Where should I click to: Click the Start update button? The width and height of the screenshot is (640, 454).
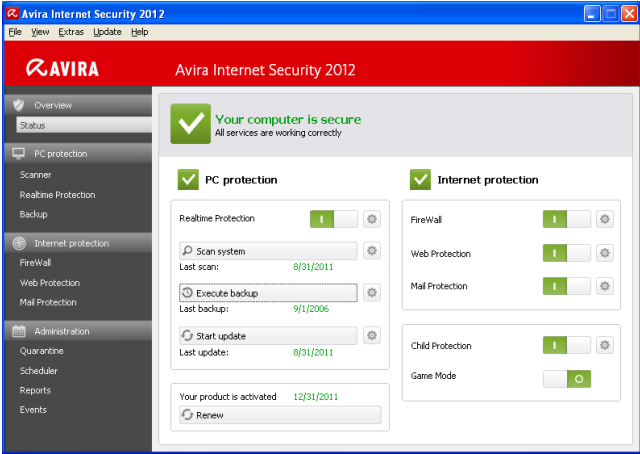click(x=268, y=336)
